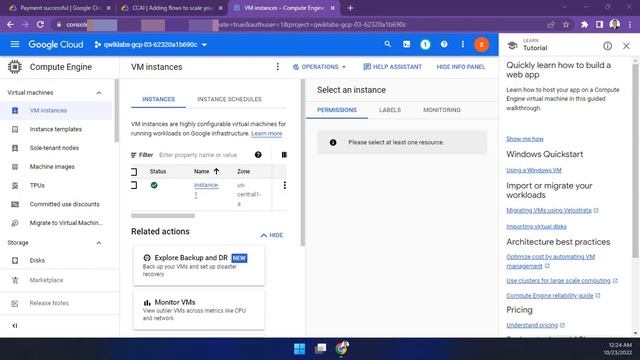Click Hide Info Panel button

[x=461, y=67]
